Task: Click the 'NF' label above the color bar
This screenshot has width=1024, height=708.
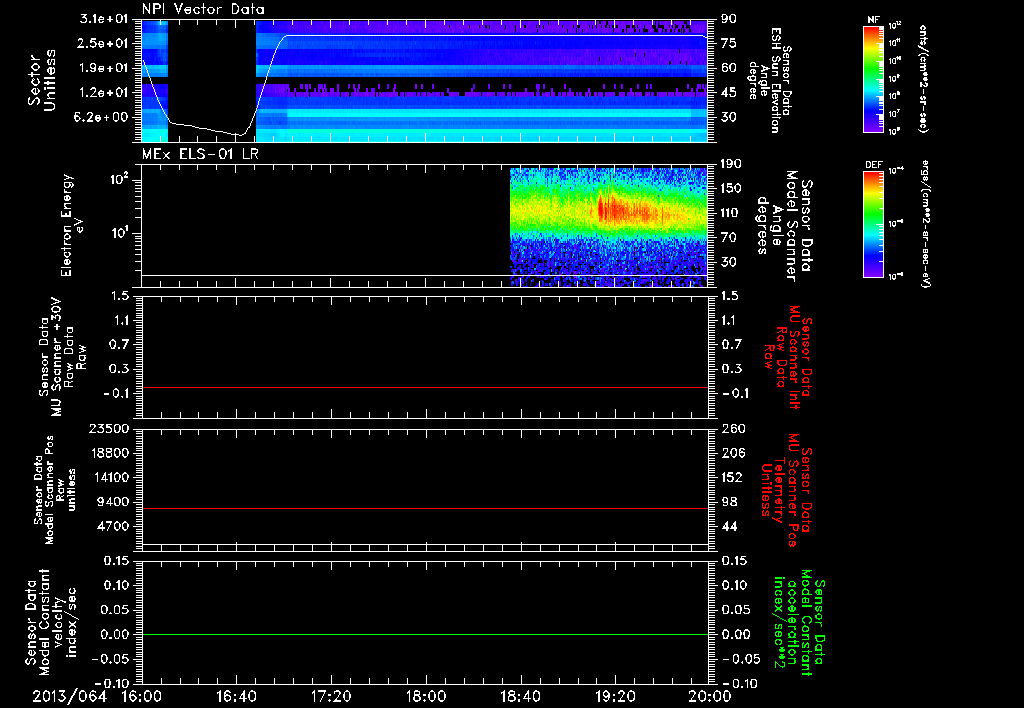Action: pos(873,20)
